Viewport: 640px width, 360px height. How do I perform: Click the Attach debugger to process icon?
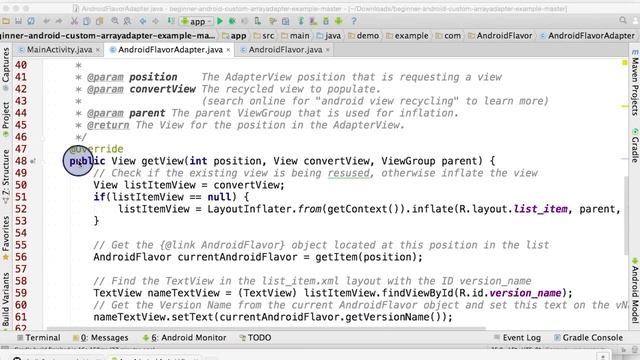(258, 21)
